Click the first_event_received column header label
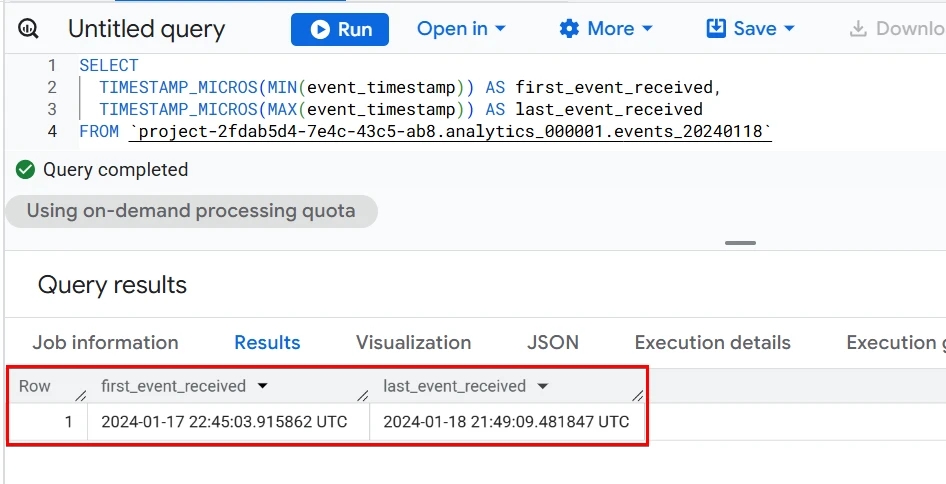 (x=173, y=386)
